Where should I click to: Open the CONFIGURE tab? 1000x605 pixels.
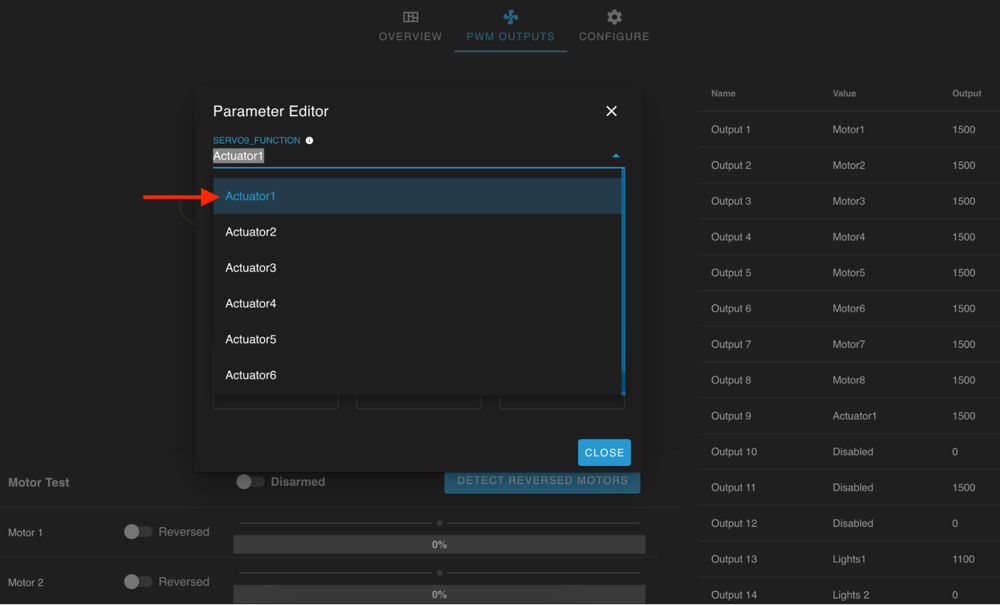[x=613, y=36]
